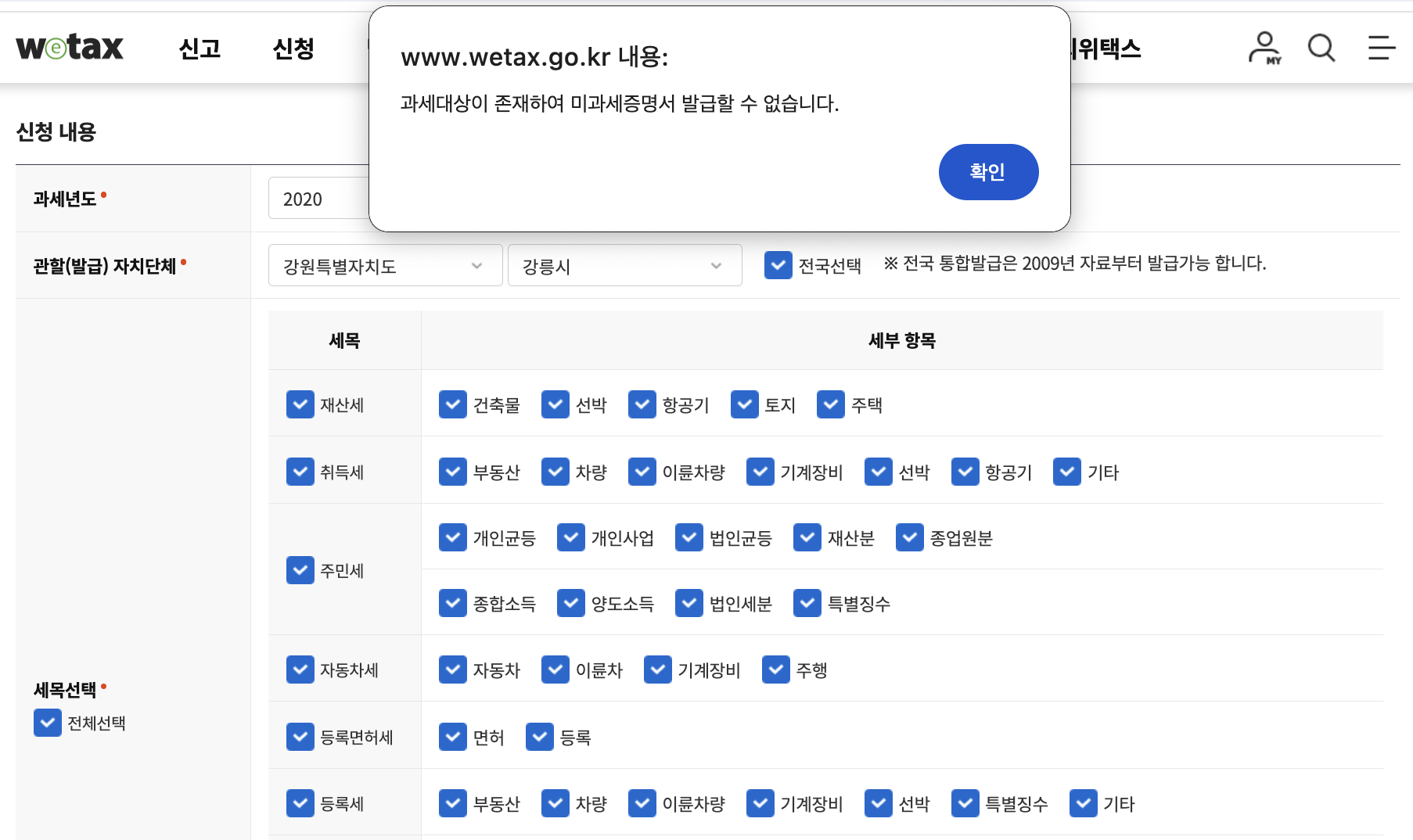The height and width of the screenshot is (840, 1413).
Task: Disable the 특별징수 checkbox in 등록세 row
Action: point(965,803)
